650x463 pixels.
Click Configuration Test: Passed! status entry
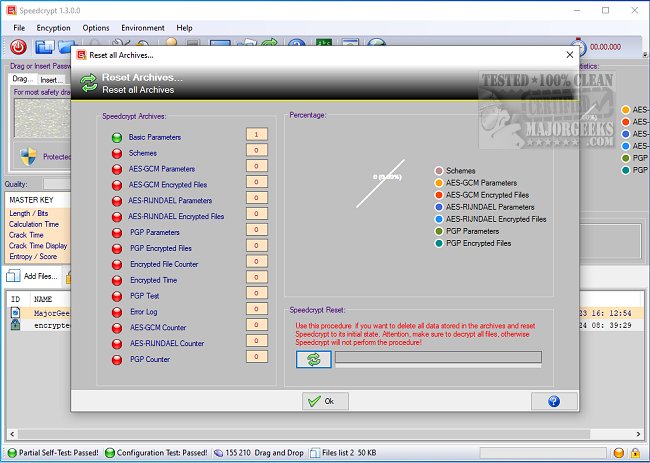157,453
